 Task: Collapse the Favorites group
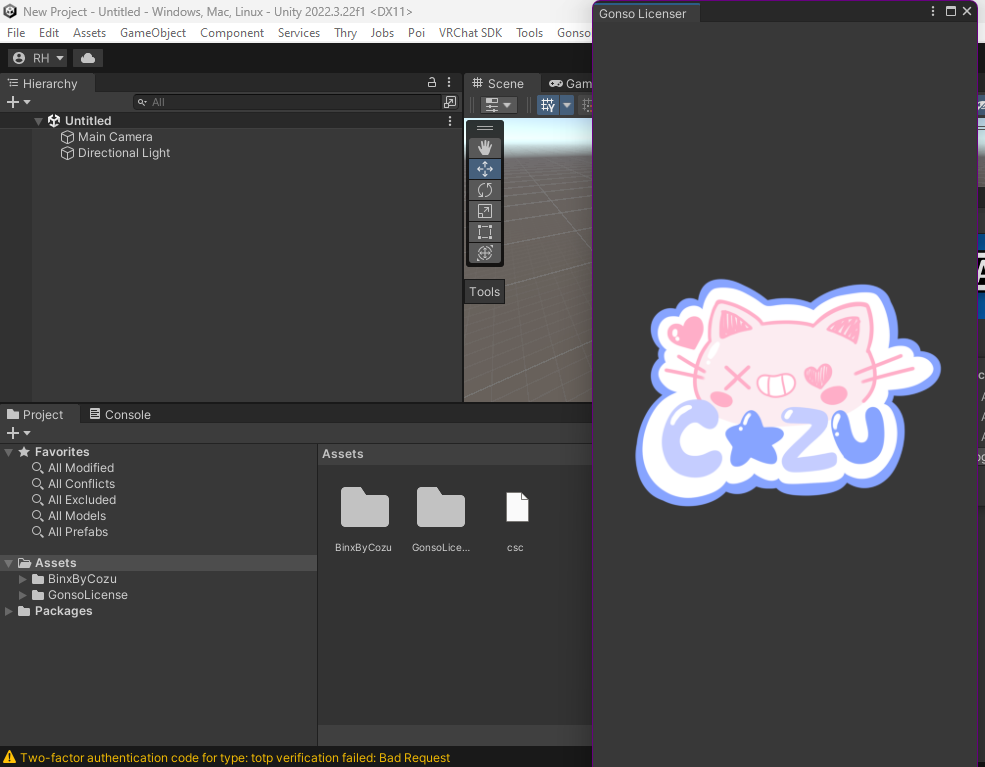[8, 452]
